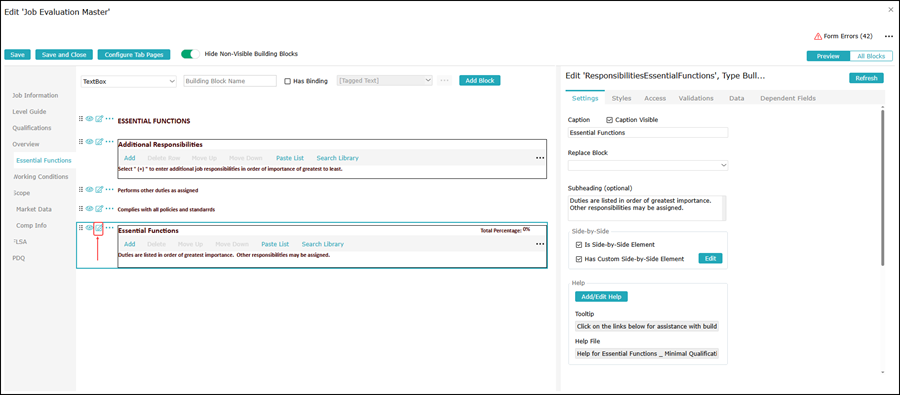Screen dimensions: 900x395
Task: Click the Building Block Name input
Action: pyautogui.click(x=230, y=82)
